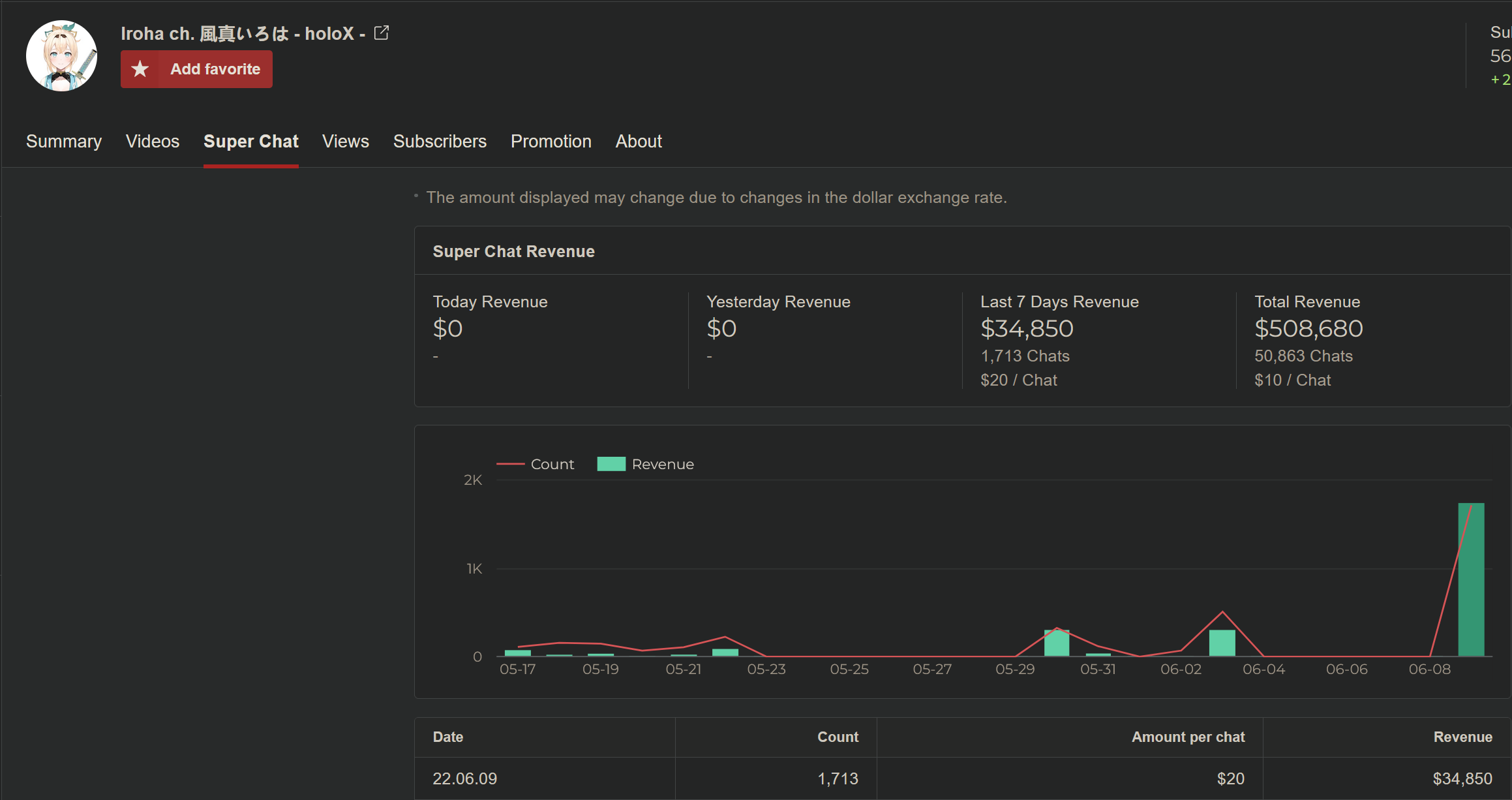This screenshot has width=1512, height=800.
Task: Select the Super Chat tab
Action: point(251,142)
